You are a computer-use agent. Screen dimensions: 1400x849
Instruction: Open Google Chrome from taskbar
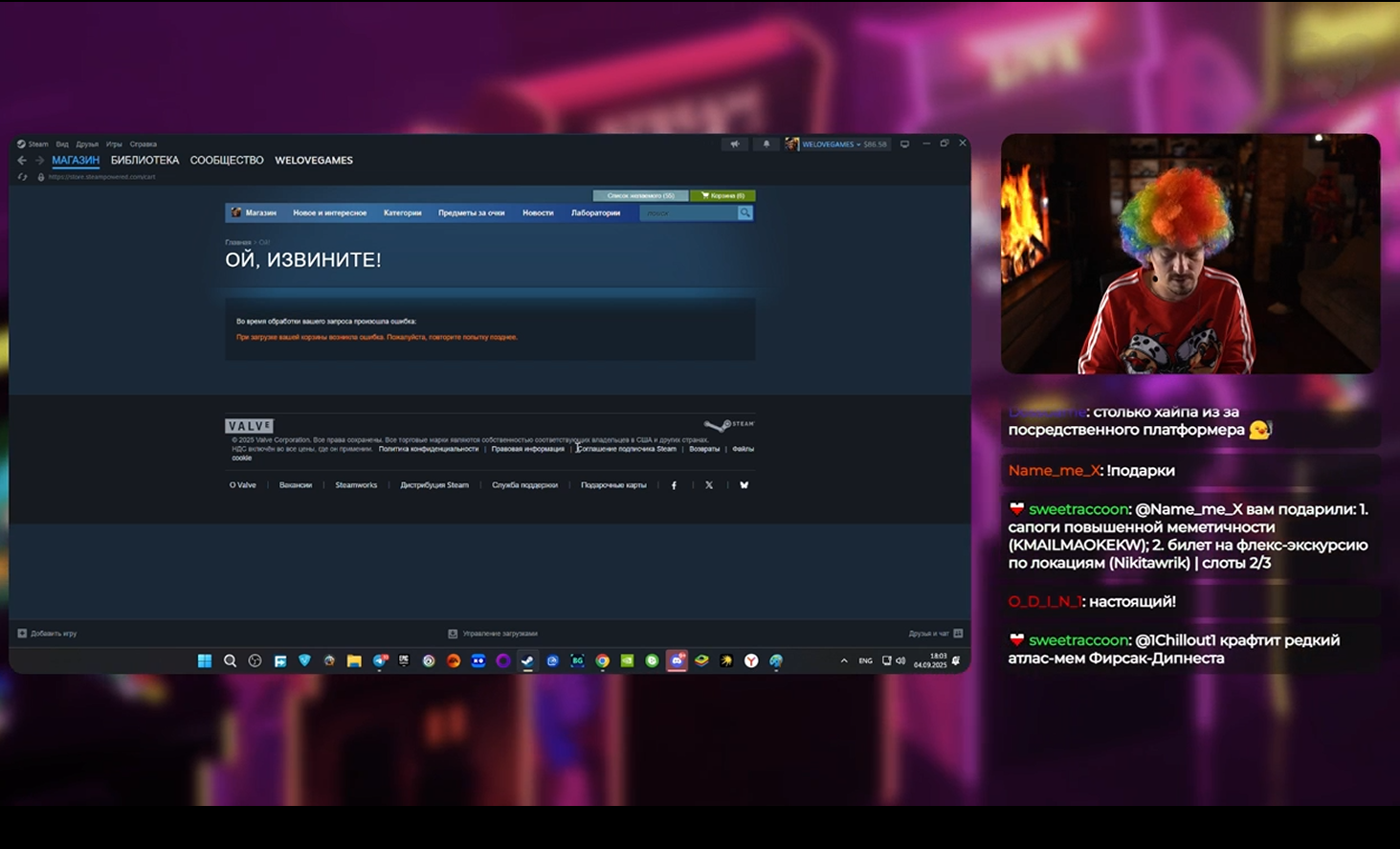602,660
